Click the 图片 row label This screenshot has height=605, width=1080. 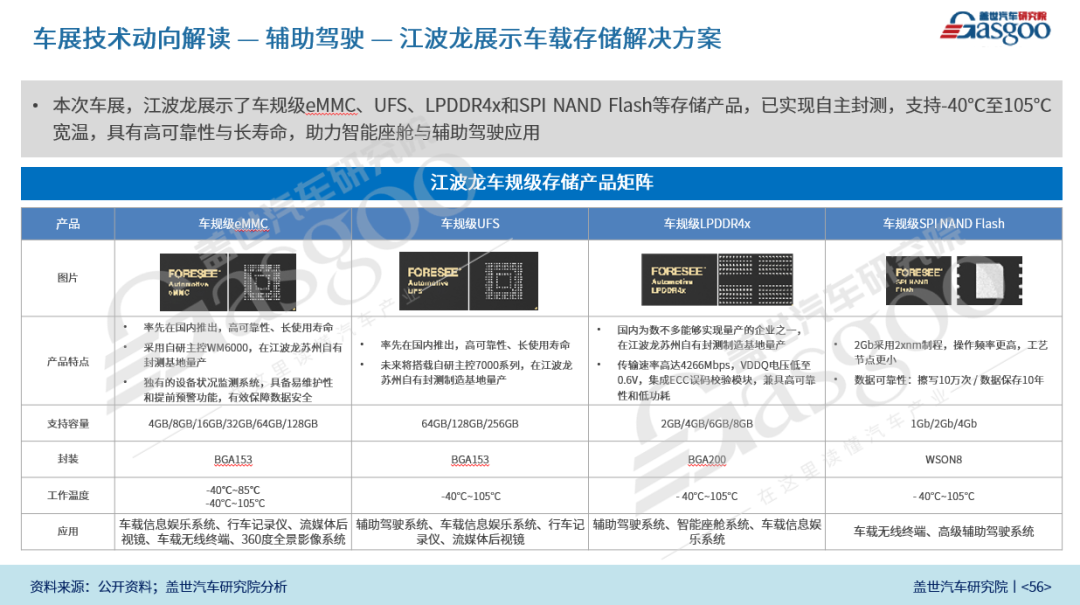coord(68,278)
